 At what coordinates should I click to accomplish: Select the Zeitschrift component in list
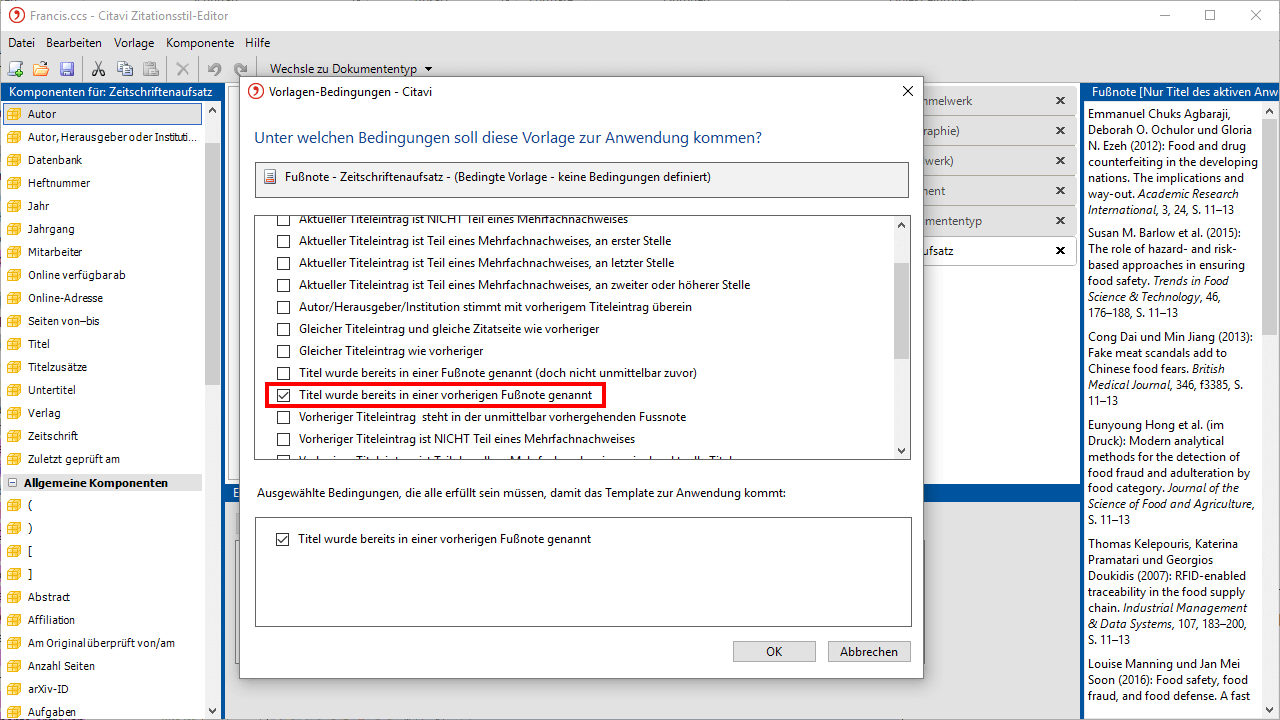[x=53, y=436]
